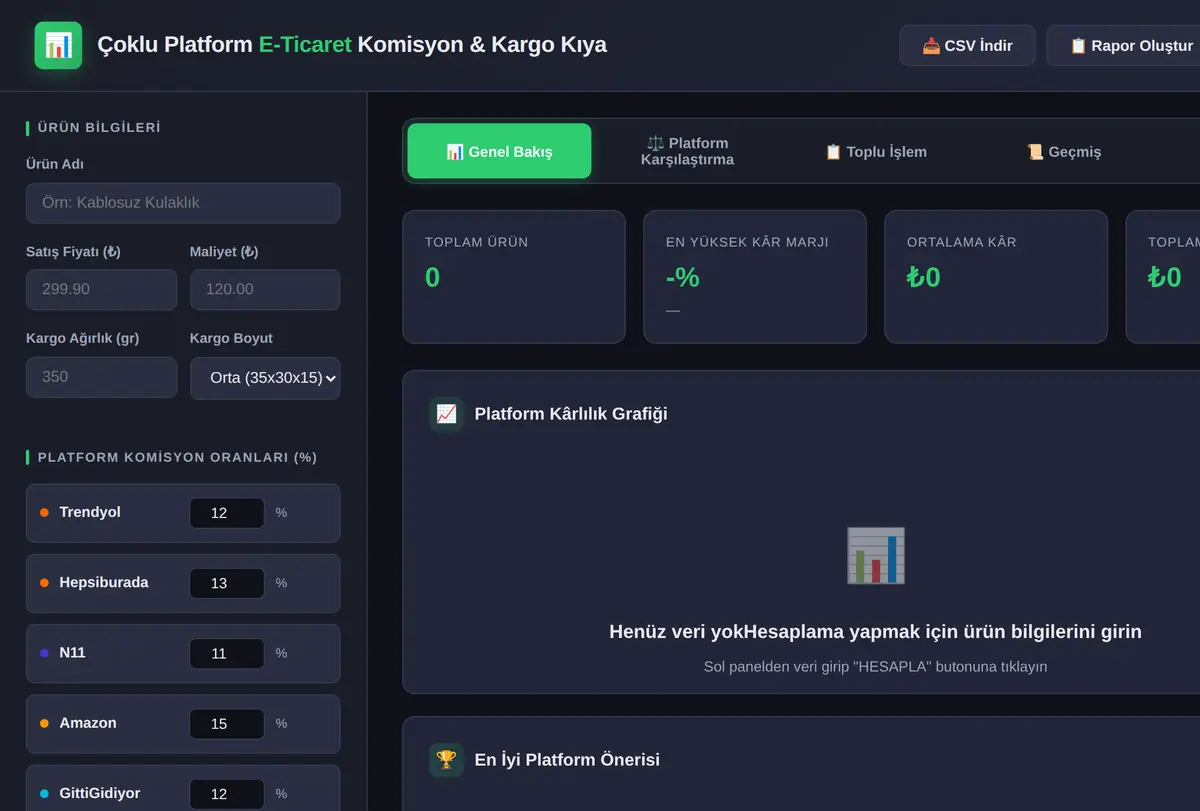
Task: Click the Platform Kârlılık Grafiği title
Action: (571, 413)
